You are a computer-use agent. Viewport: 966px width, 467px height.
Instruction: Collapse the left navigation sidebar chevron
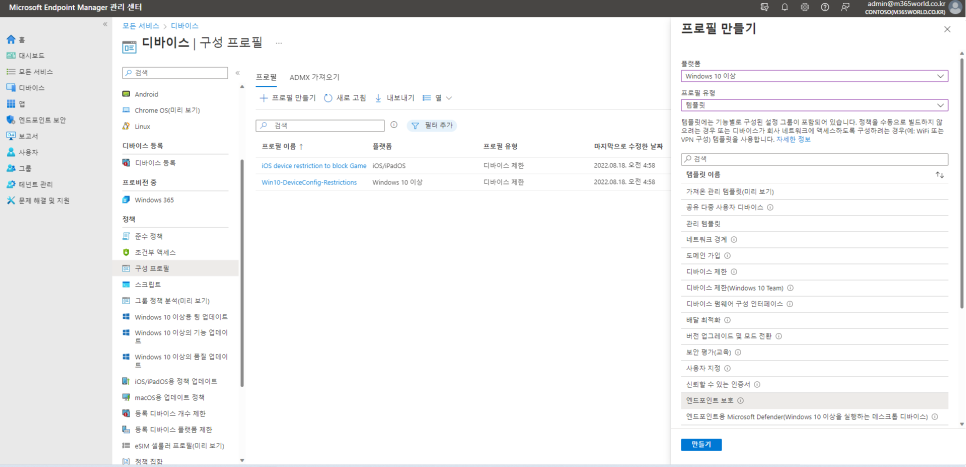click(105, 24)
